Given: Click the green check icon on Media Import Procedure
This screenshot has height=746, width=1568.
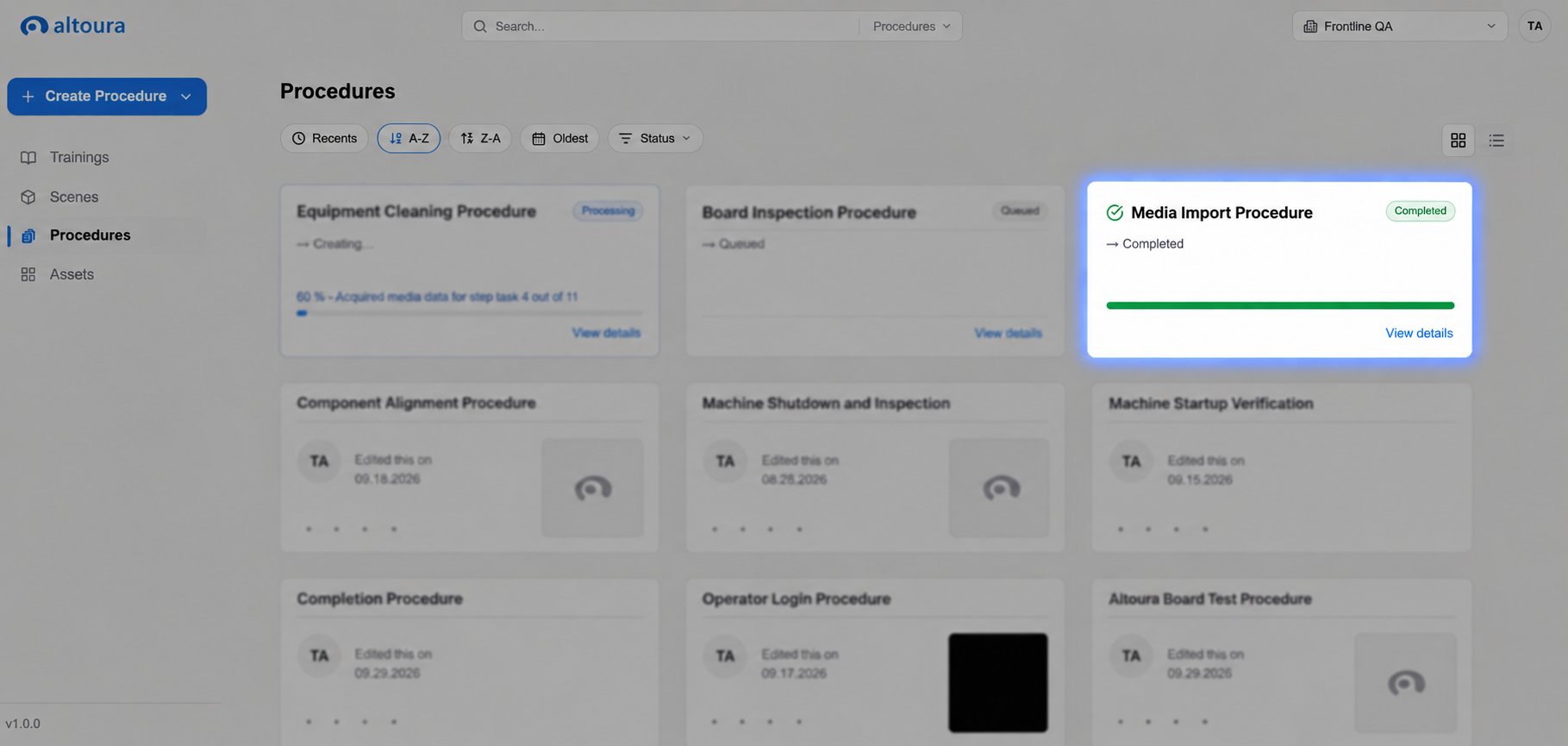Looking at the screenshot, I should point(1115,212).
